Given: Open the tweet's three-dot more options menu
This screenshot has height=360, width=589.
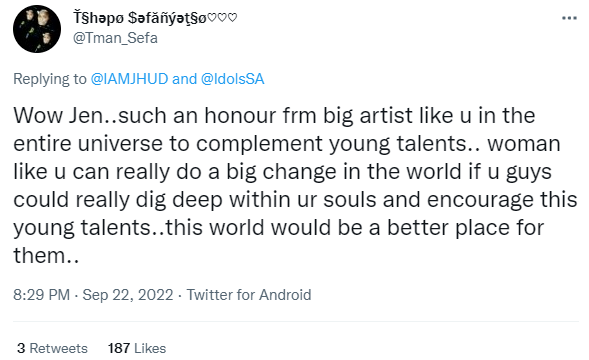Looking at the screenshot, I should tap(569, 18).
